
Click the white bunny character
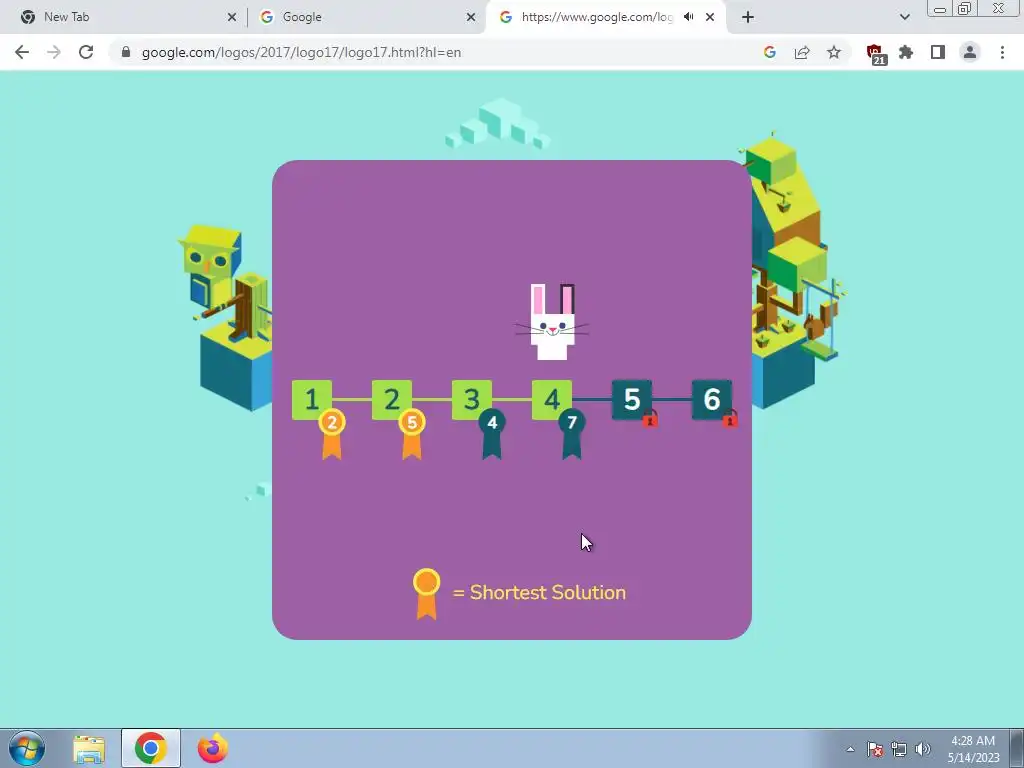552,322
